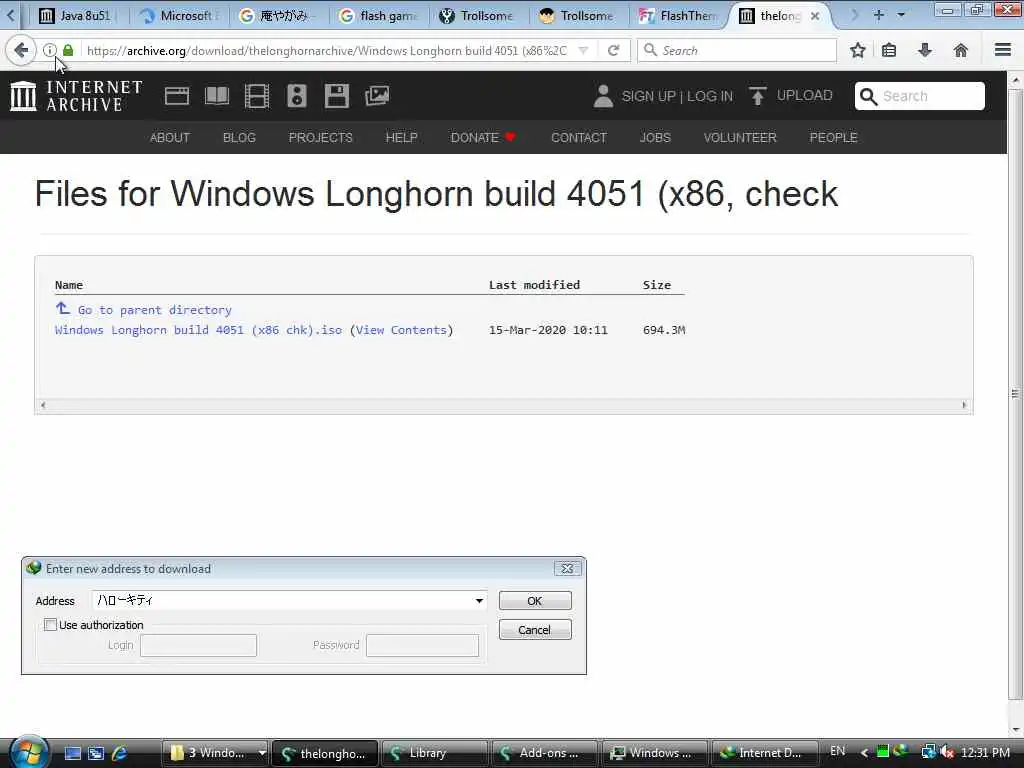
Task: Click the SIGN UP link
Action: (x=648, y=96)
